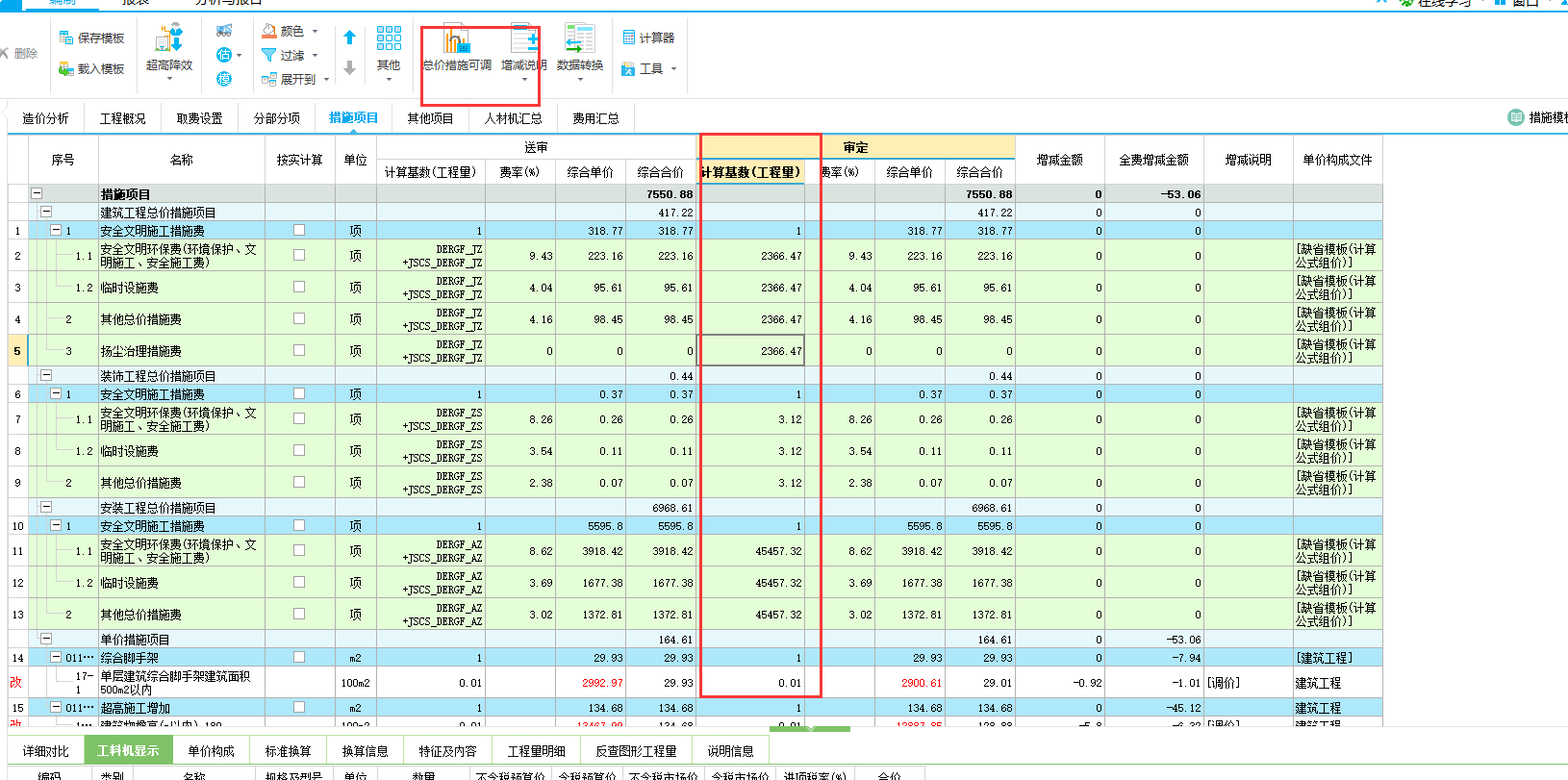Click the 载入模板 load template icon

[x=66, y=68]
